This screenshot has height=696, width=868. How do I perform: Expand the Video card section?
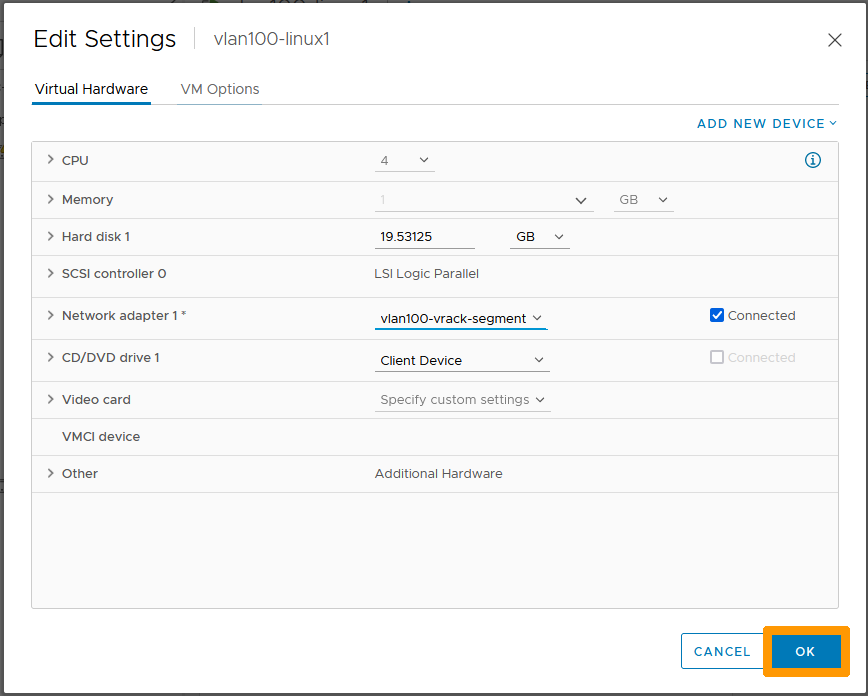(50, 399)
